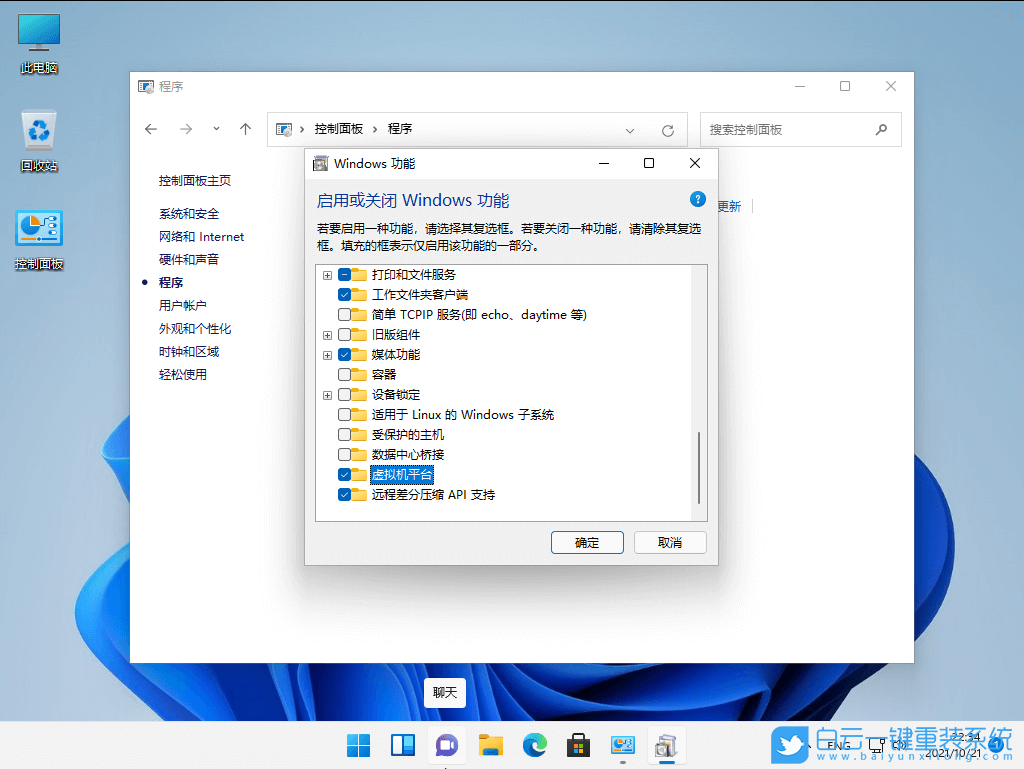This screenshot has width=1024, height=769.
Task: Click the help question mark in Windows 功能 dialog
Action: click(697, 198)
